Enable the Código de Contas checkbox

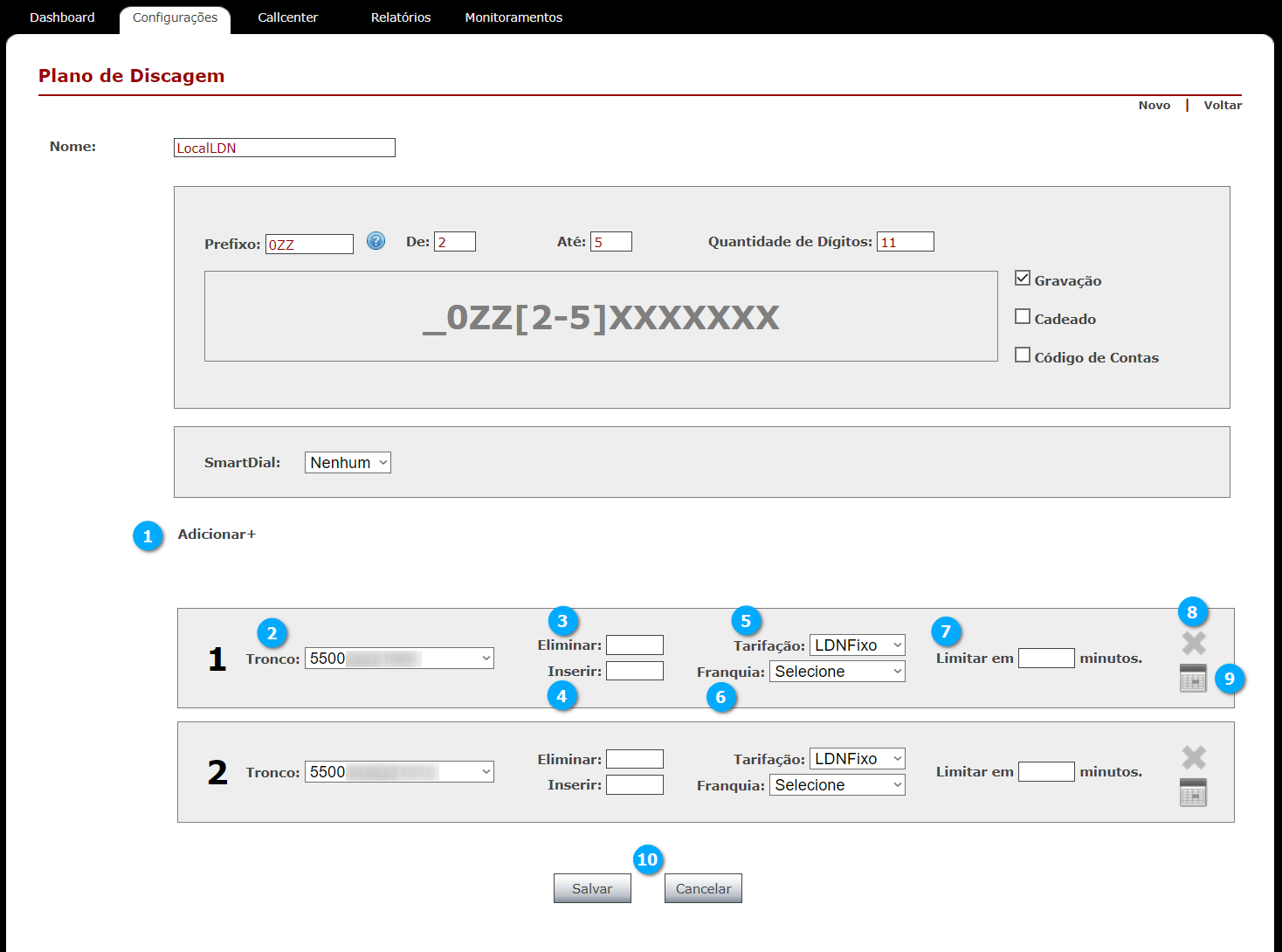[1023, 355]
